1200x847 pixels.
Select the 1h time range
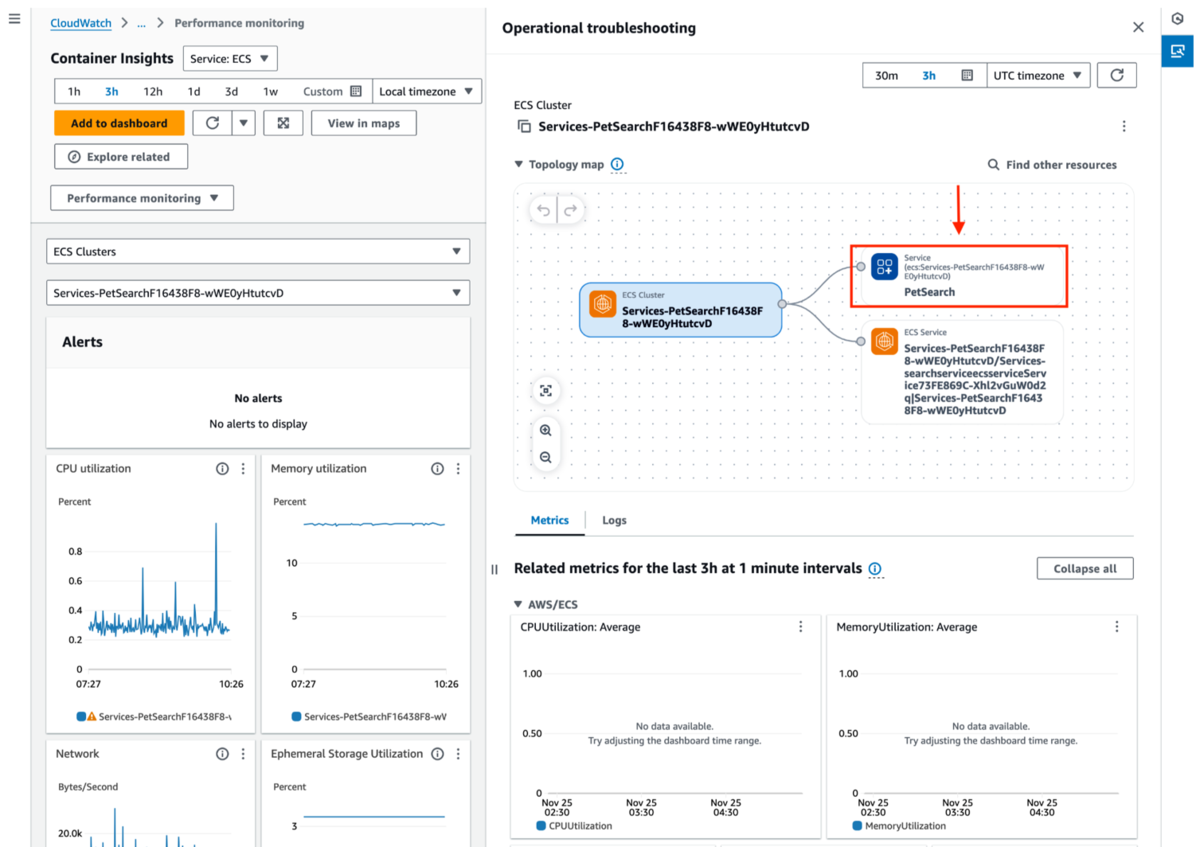[x=74, y=91]
